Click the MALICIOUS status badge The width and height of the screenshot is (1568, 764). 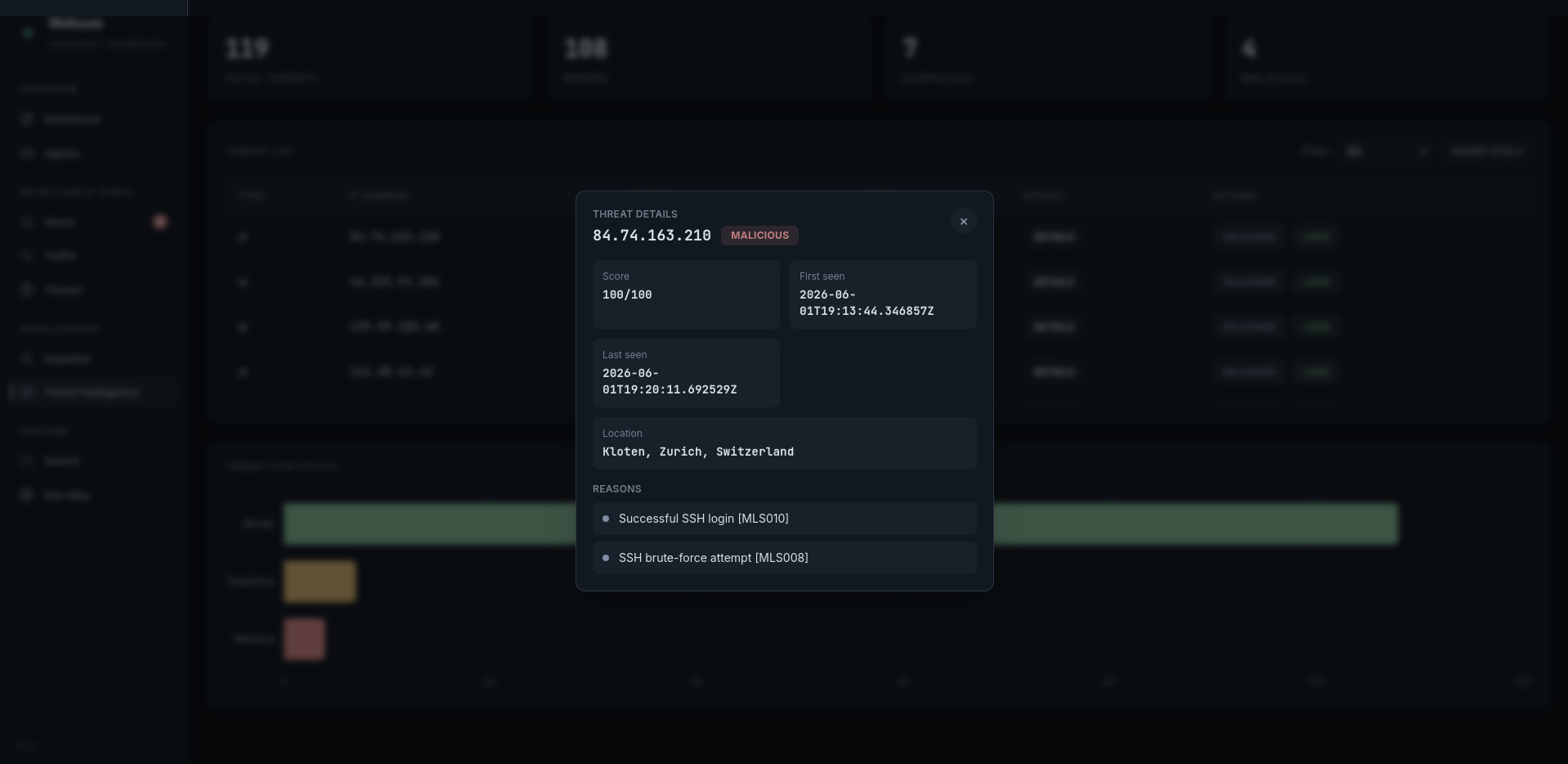[x=759, y=236]
